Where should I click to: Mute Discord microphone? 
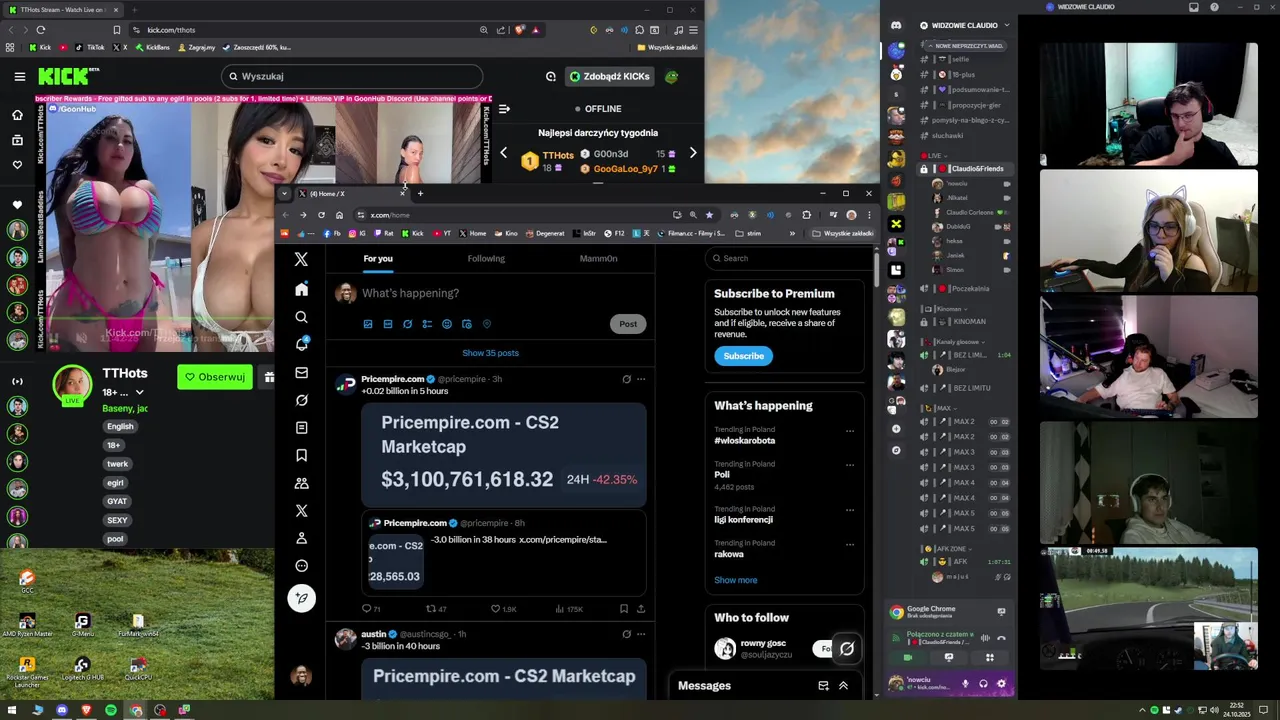click(965, 684)
